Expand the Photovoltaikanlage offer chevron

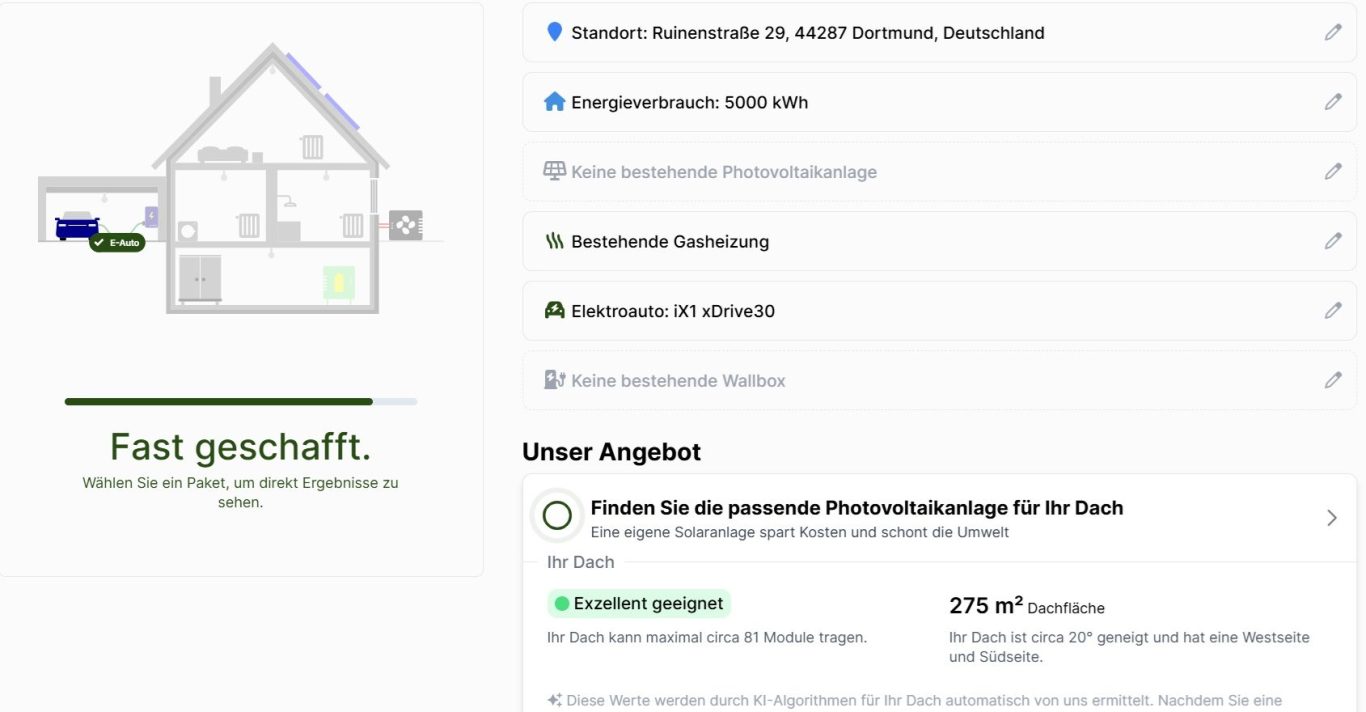1331,517
